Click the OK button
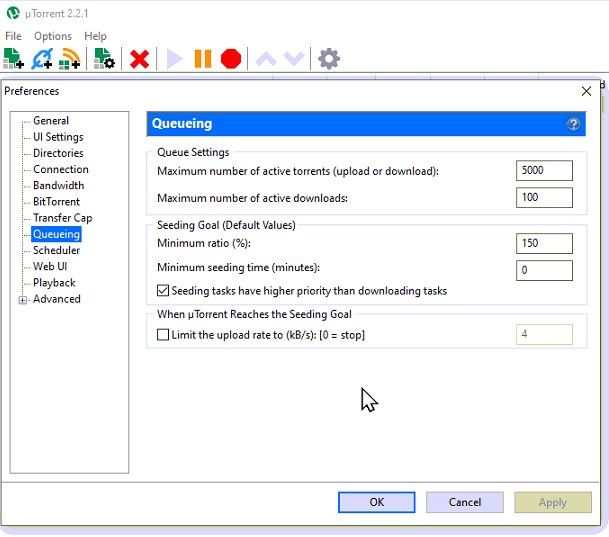Image resolution: width=609 pixels, height=537 pixels. click(377, 502)
